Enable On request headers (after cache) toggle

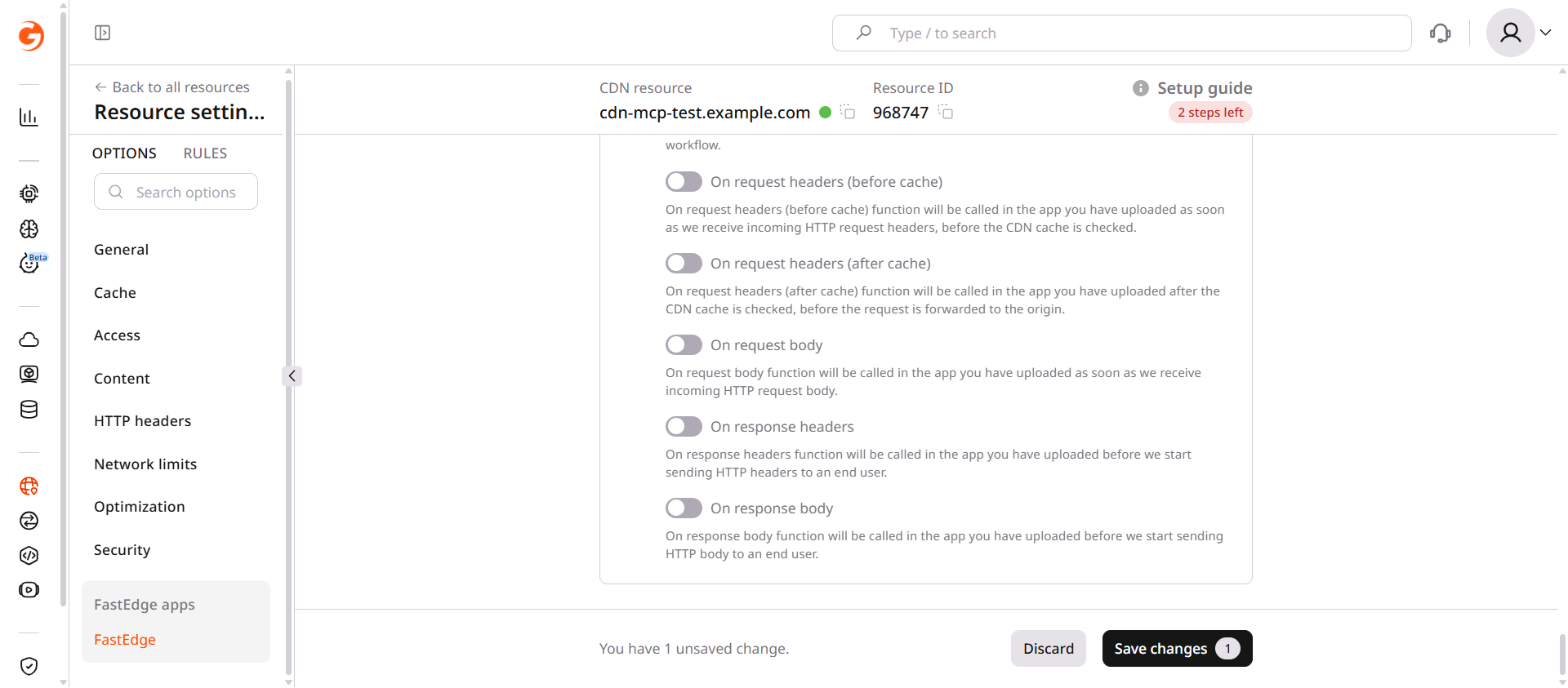click(684, 263)
